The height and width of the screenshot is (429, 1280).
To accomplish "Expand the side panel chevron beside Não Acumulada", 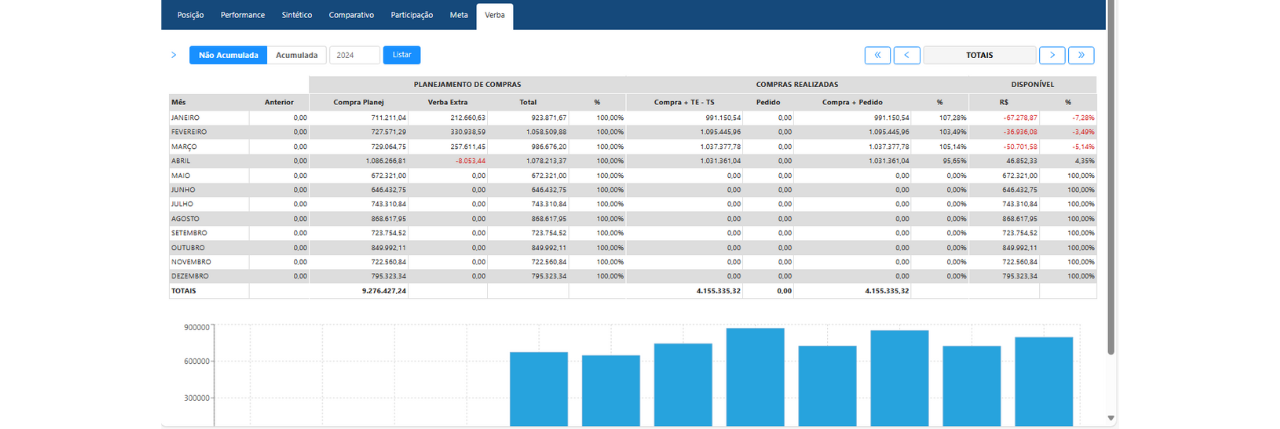I will pos(173,55).
